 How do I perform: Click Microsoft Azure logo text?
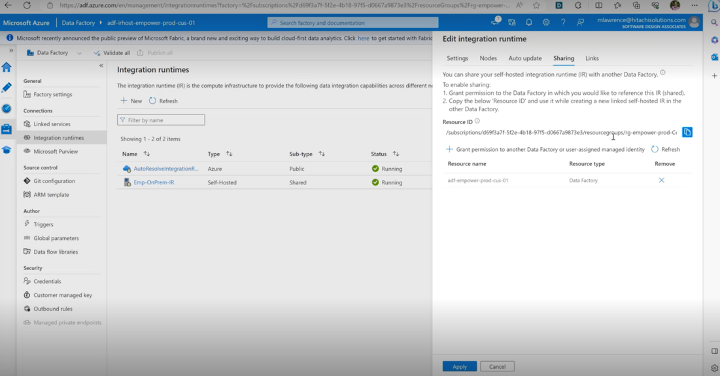26,22
